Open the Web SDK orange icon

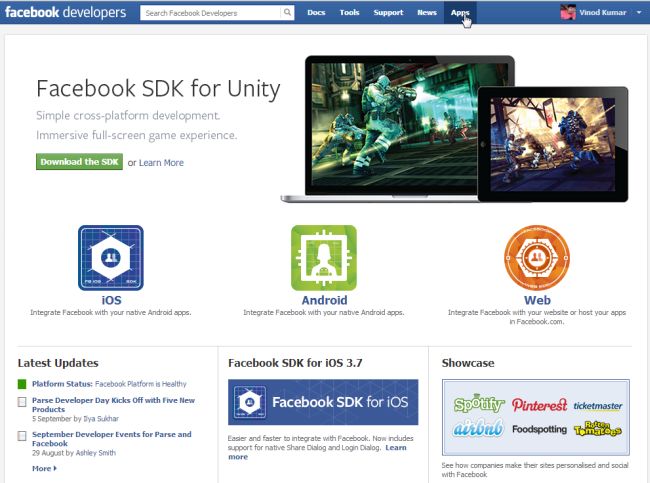point(537,258)
